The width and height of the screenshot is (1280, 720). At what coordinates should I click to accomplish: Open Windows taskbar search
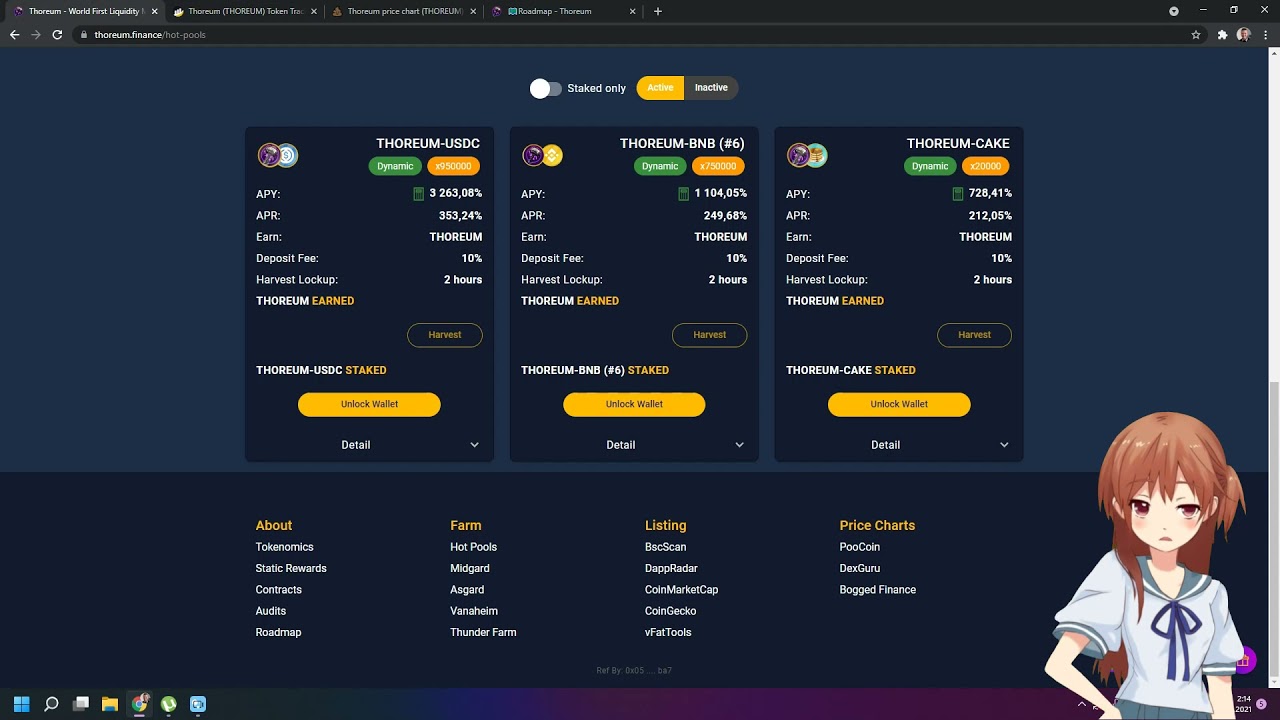coord(51,704)
